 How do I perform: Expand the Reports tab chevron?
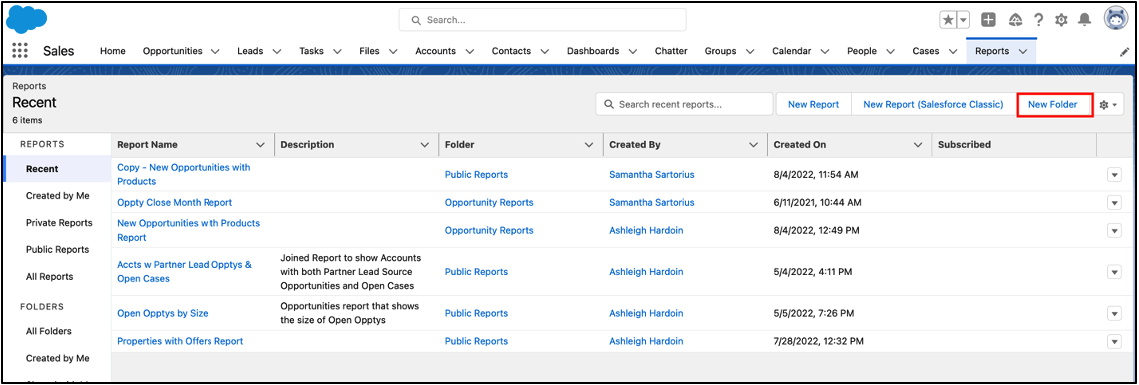click(x=1023, y=52)
